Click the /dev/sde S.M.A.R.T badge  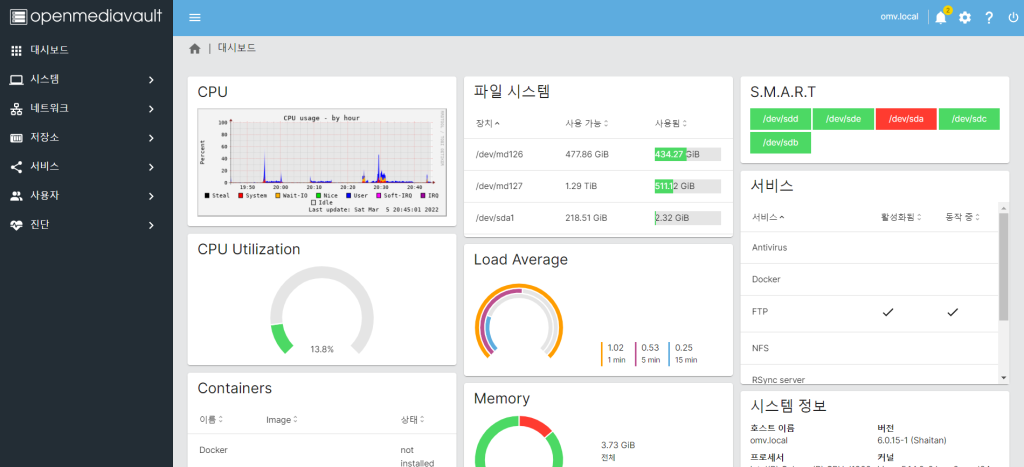843,119
